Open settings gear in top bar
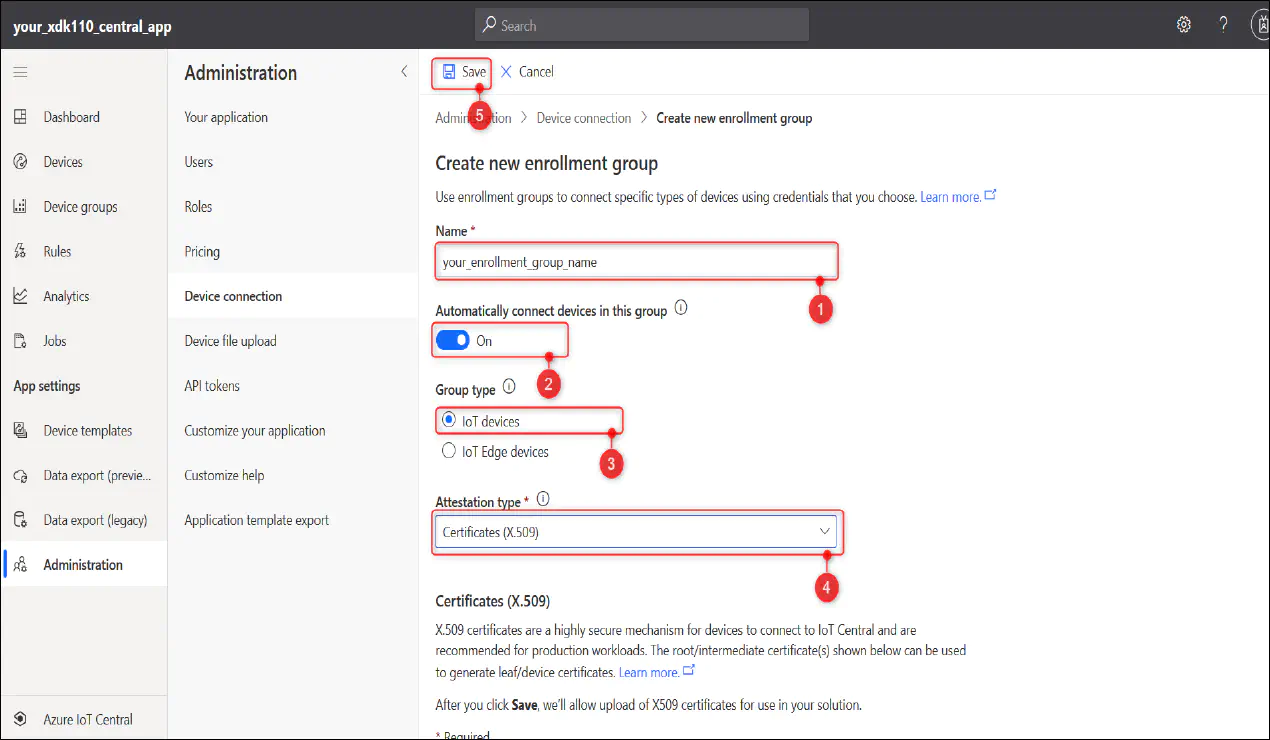Screen dimensions: 1270x740 [x=1184, y=25]
